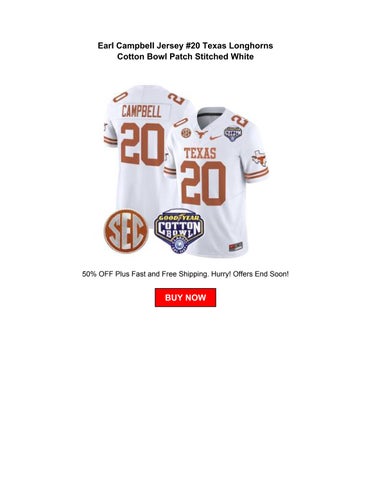
Task: Click the CAMPBELL nameplate on back jersey
Action: tap(141, 111)
